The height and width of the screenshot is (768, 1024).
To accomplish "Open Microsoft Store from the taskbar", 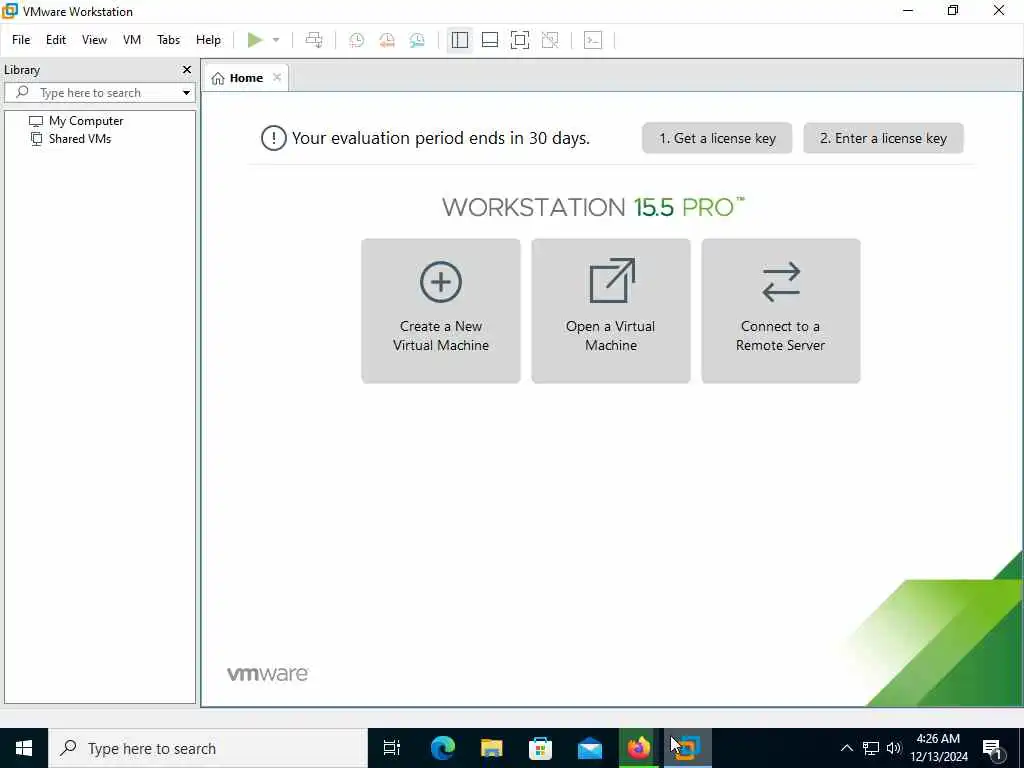I will pos(540,748).
